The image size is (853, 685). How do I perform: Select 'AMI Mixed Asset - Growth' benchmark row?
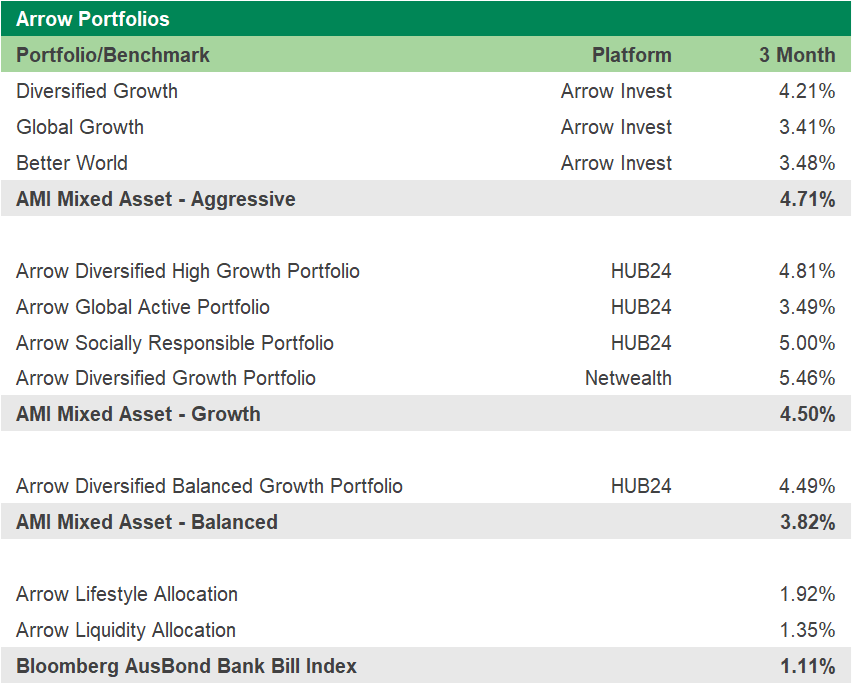(x=426, y=414)
